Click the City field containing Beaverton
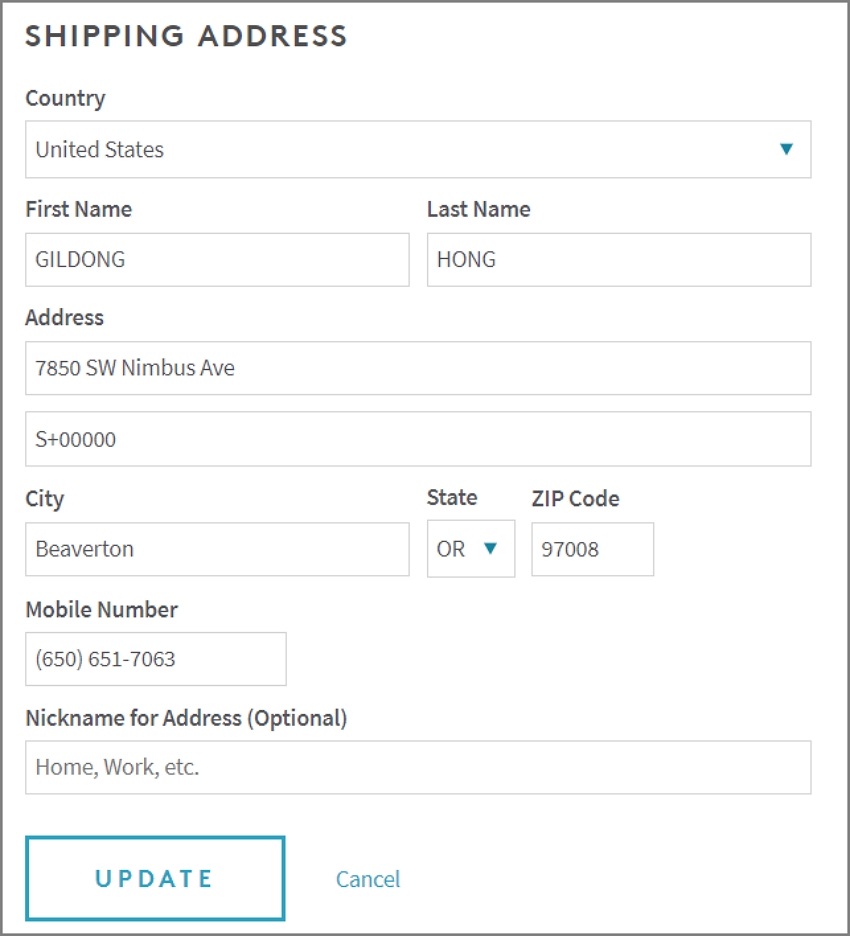 217,549
